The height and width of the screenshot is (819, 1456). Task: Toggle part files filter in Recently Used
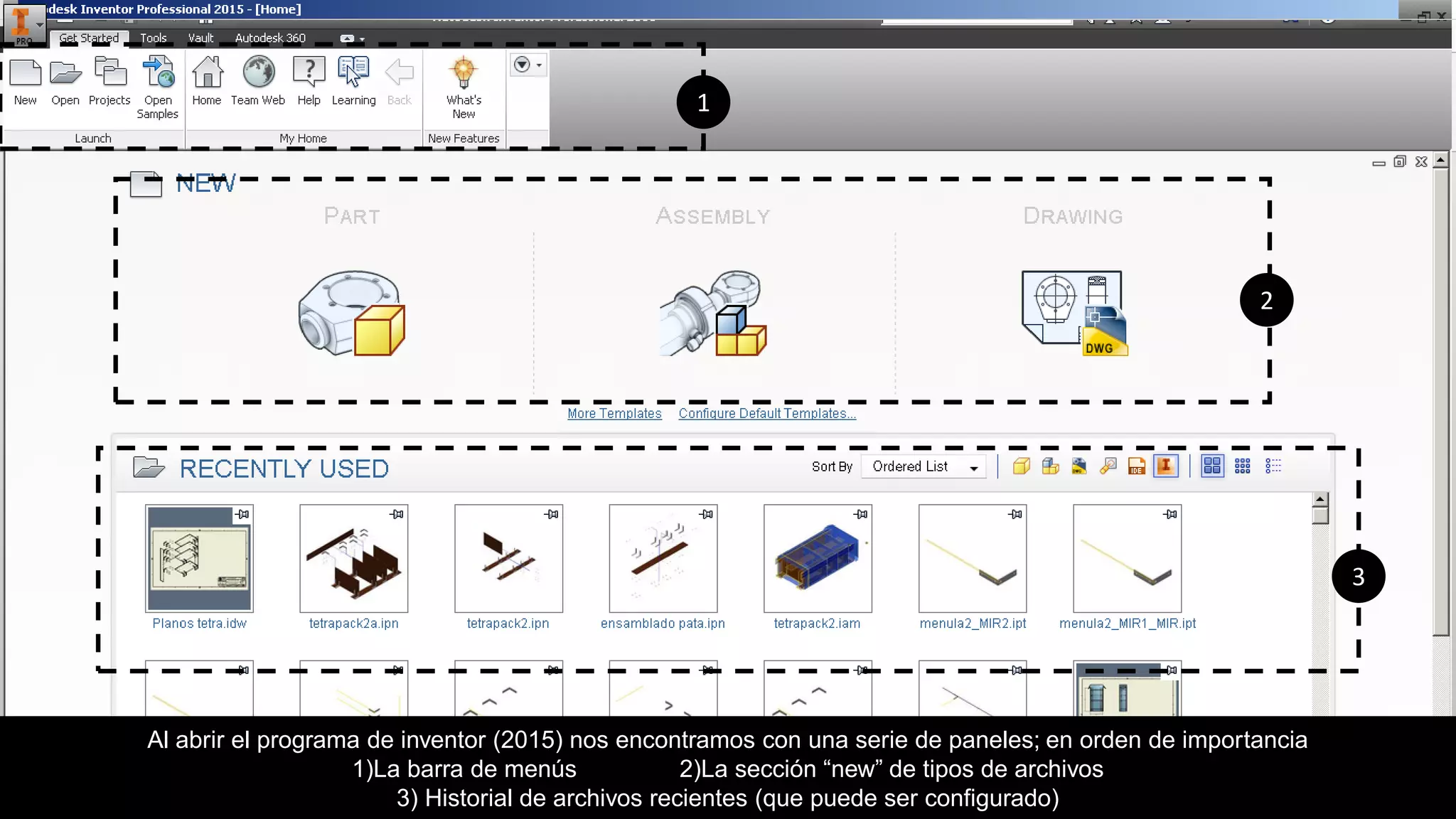coord(1022,466)
